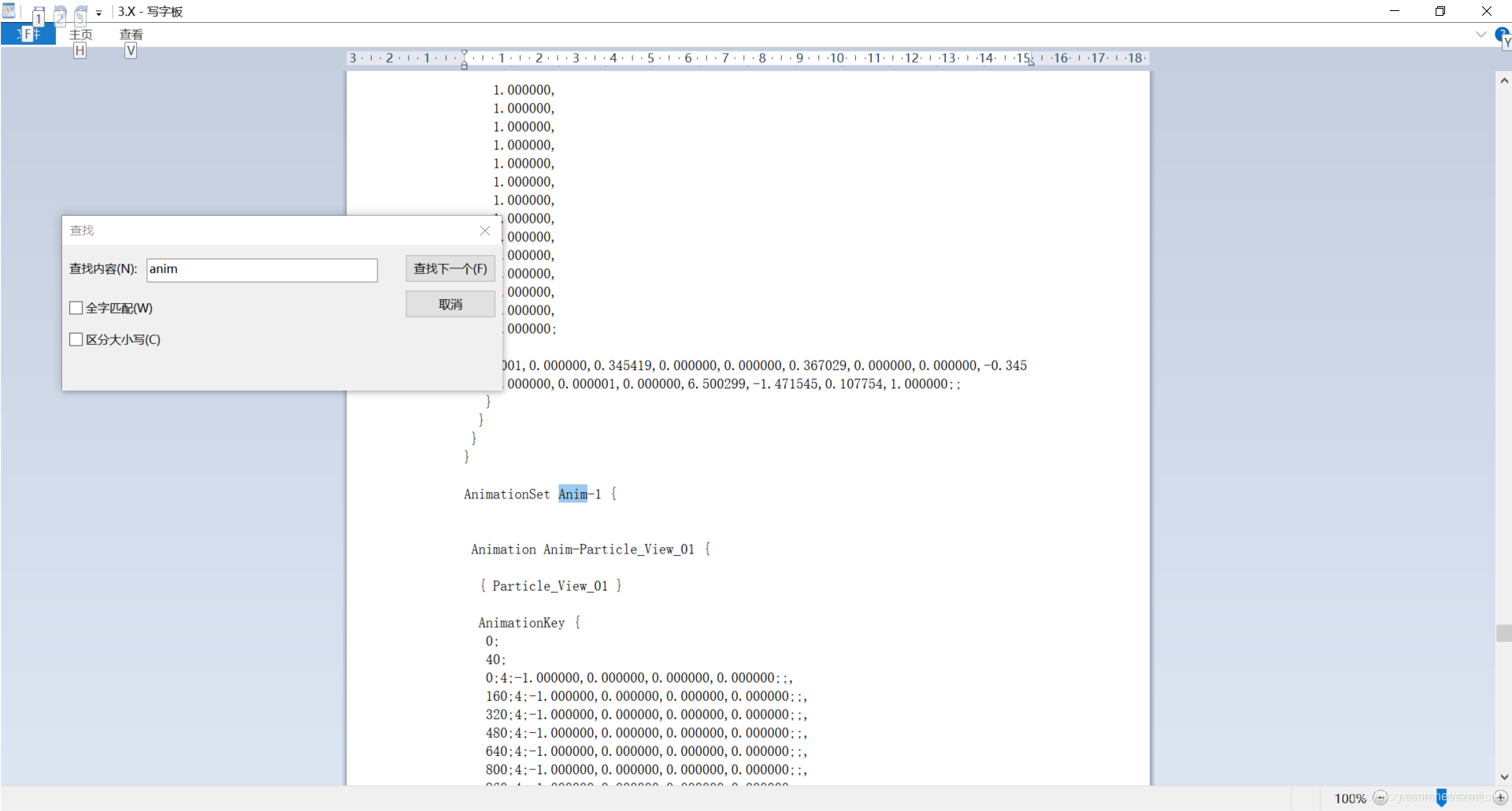Click the line reading 40;
This screenshot has width=1512, height=811.
click(x=495, y=660)
